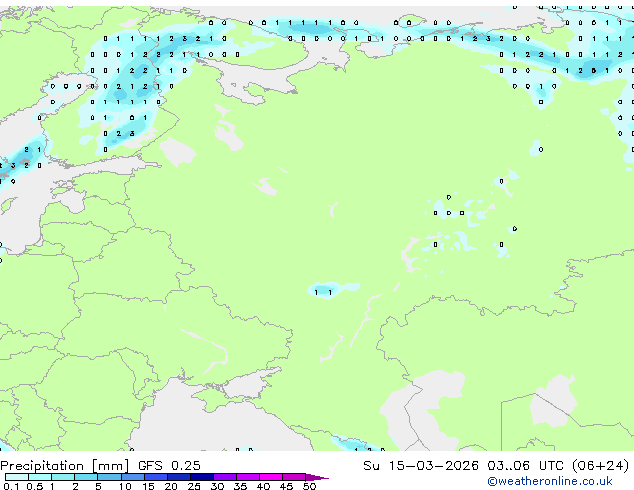Click the legend swatch between 5 and 10
The image size is (634, 490).
(x=109, y=477)
